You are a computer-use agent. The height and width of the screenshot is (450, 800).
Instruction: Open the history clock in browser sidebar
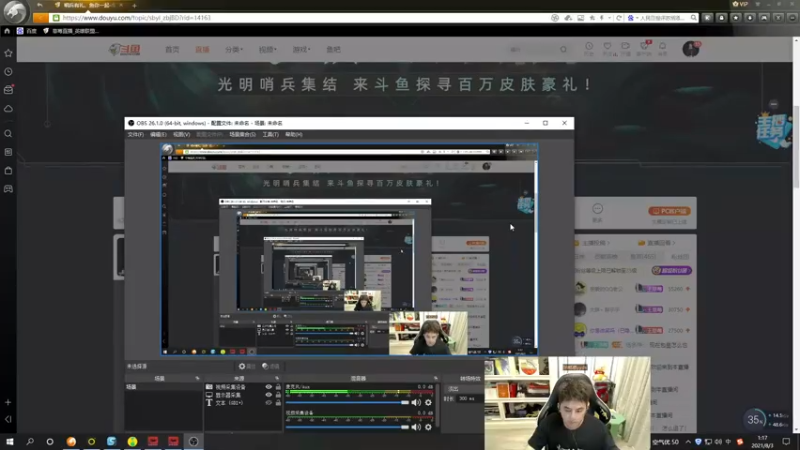(x=8, y=72)
